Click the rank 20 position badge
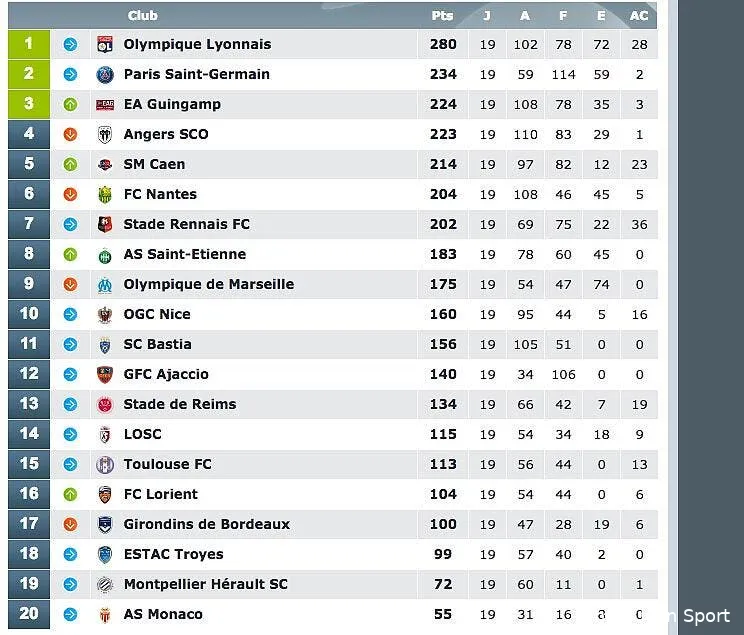 pyautogui.click(x=29, y=614)
